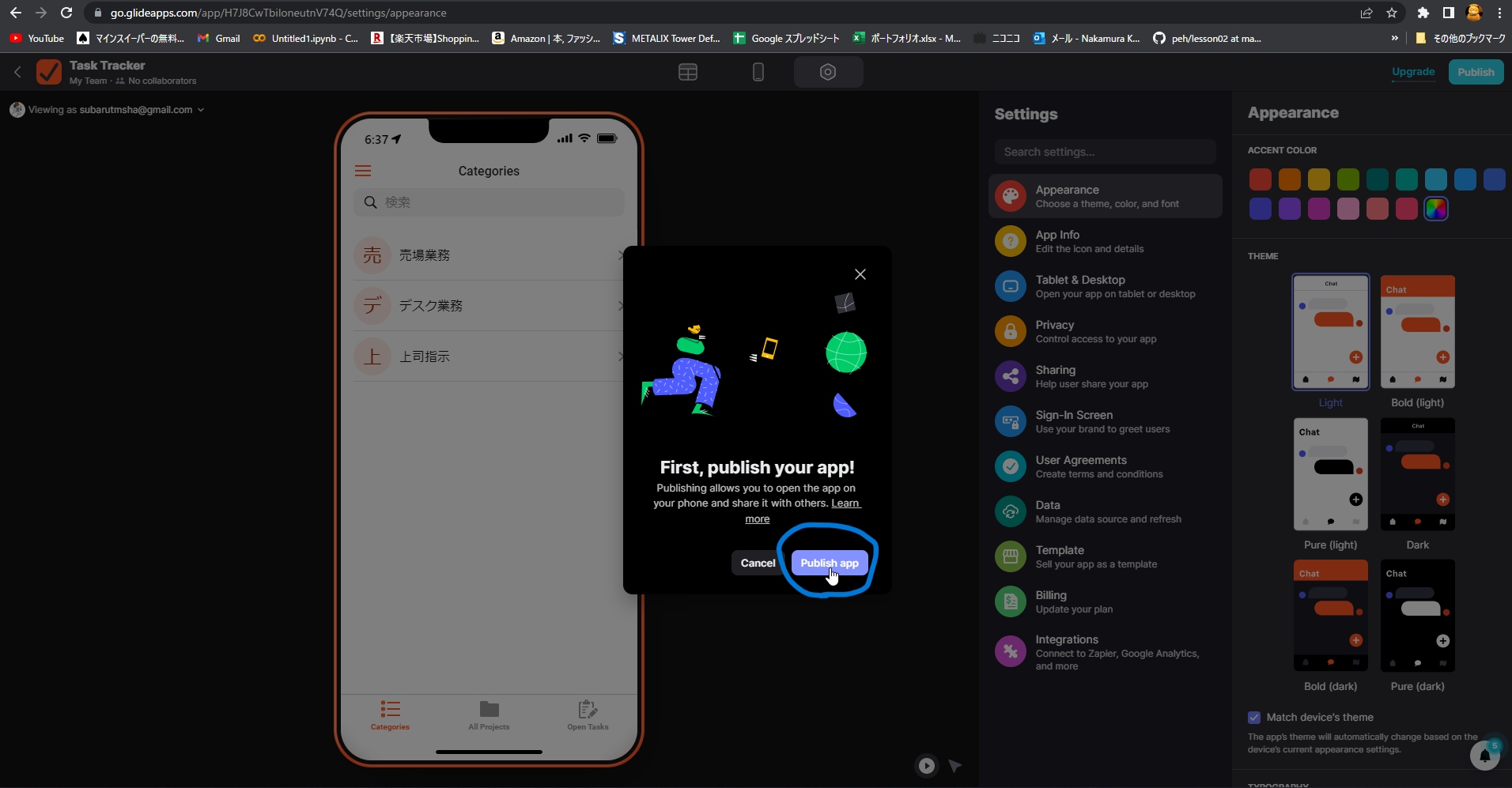Open the Settings gear tab icon
Screen dimensions: 1512x788
point(828,72)
